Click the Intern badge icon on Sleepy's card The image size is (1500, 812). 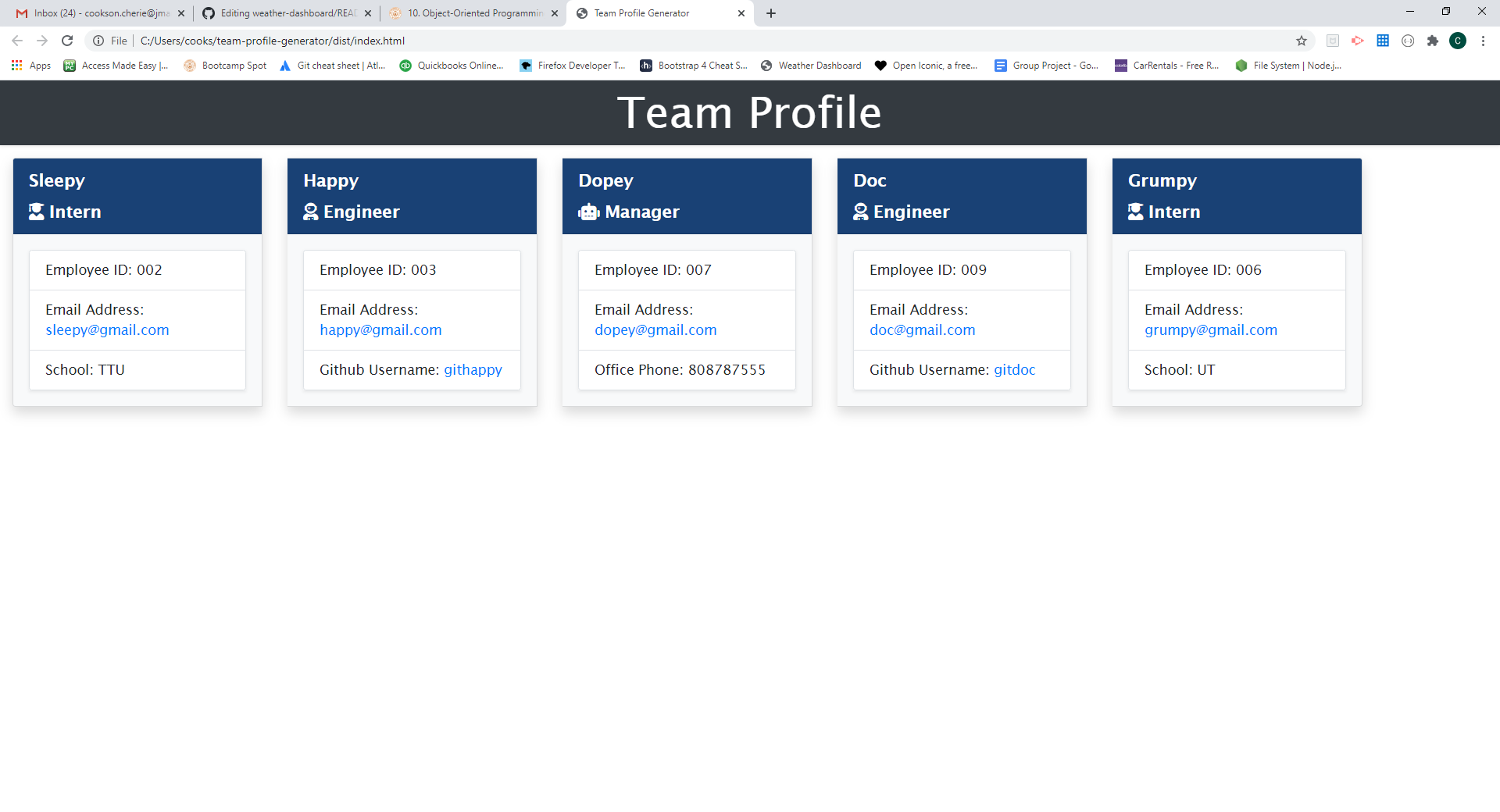34,211
